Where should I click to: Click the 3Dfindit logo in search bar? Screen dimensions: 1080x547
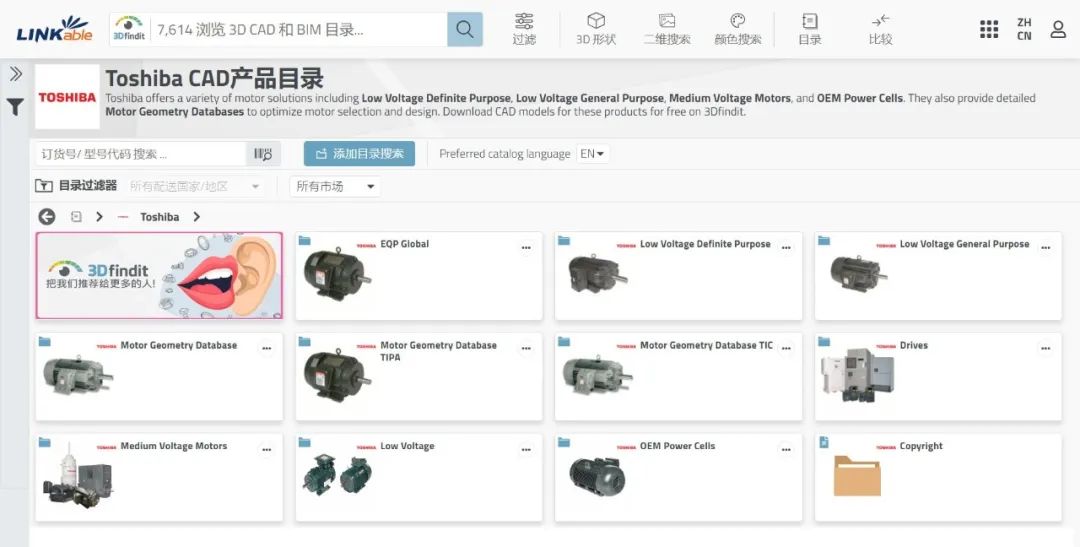pos(129,30)
